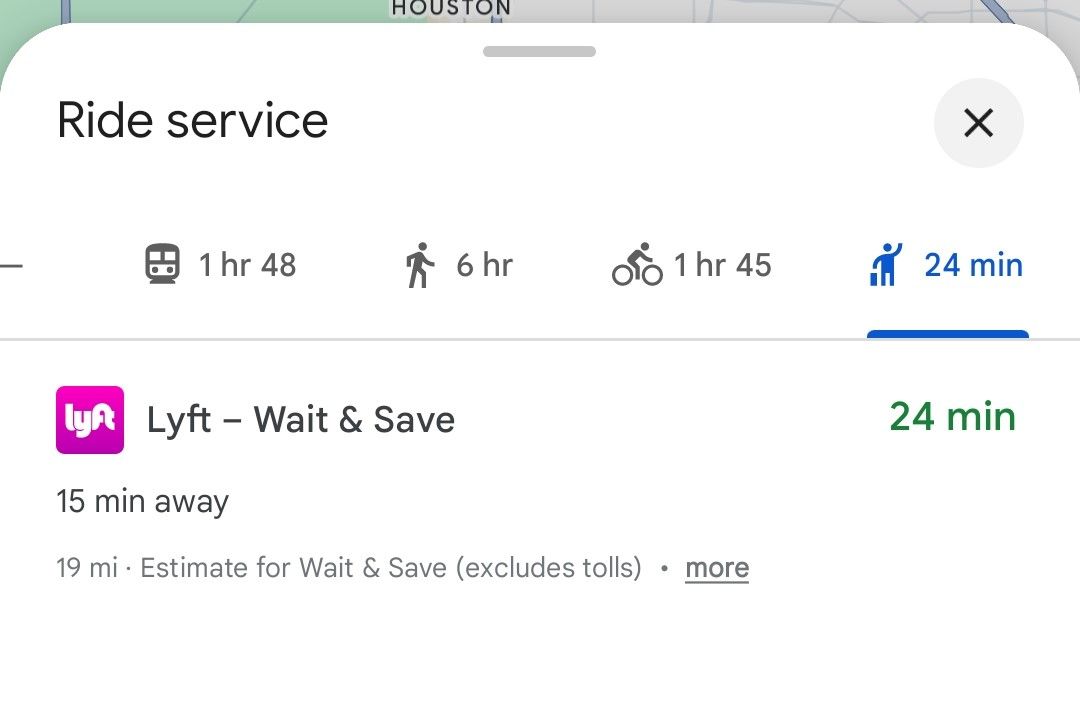Tap the transit train icon
Screen dimensions: 1080x702
[x=162, y=265]
